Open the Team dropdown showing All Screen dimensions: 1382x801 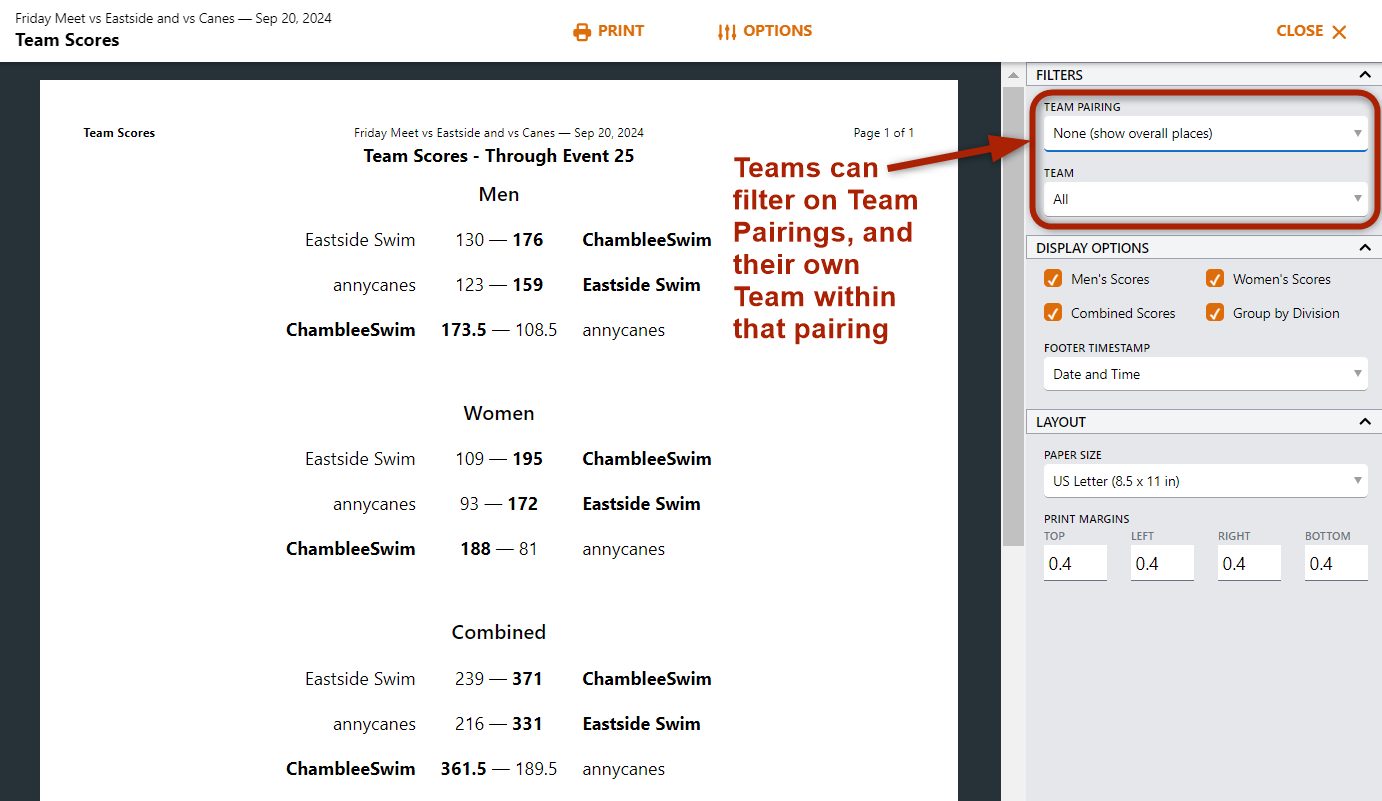(1205, 199)
